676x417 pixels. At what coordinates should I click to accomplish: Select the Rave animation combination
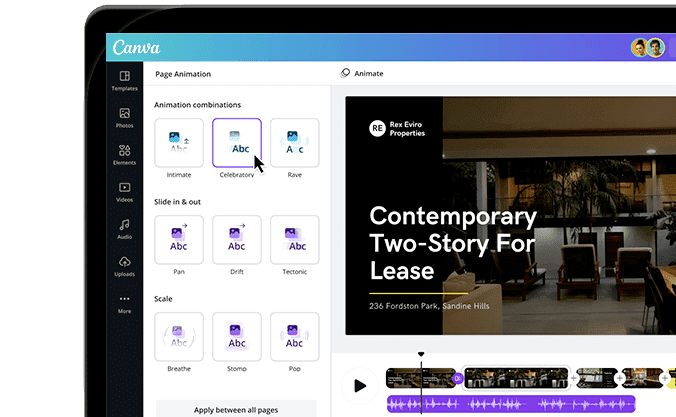click(294, 143)
